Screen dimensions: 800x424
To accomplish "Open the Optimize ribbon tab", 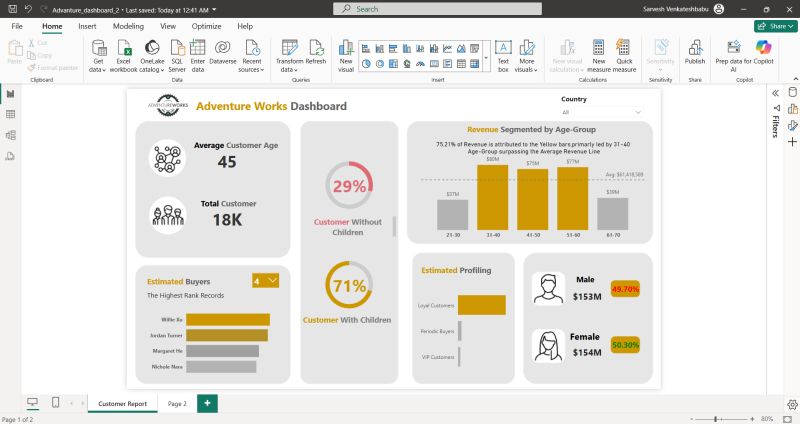I will coord(206,26).
